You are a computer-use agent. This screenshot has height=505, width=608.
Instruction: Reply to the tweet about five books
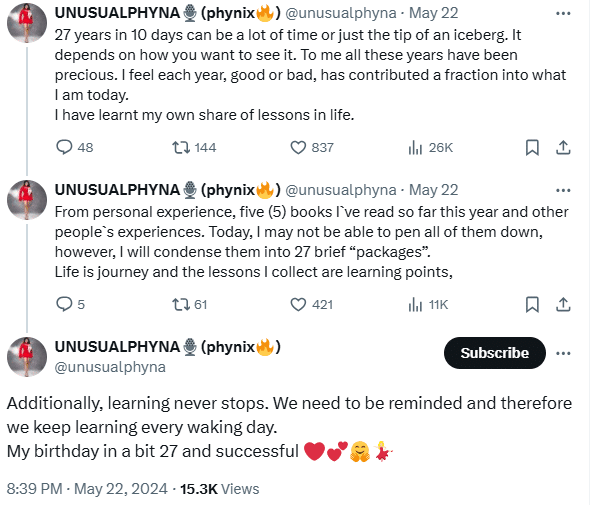point(64,304)
